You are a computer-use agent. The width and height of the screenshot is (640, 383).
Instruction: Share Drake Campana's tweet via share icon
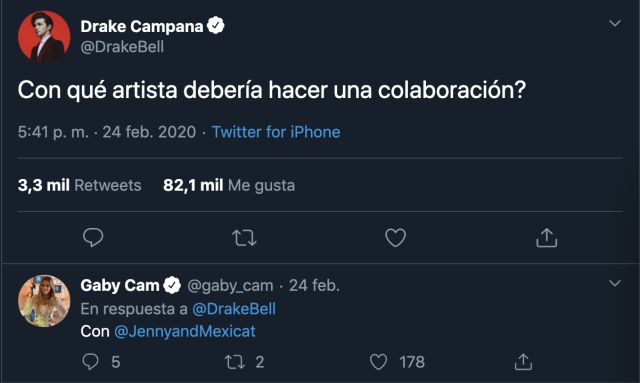[547, 238]
